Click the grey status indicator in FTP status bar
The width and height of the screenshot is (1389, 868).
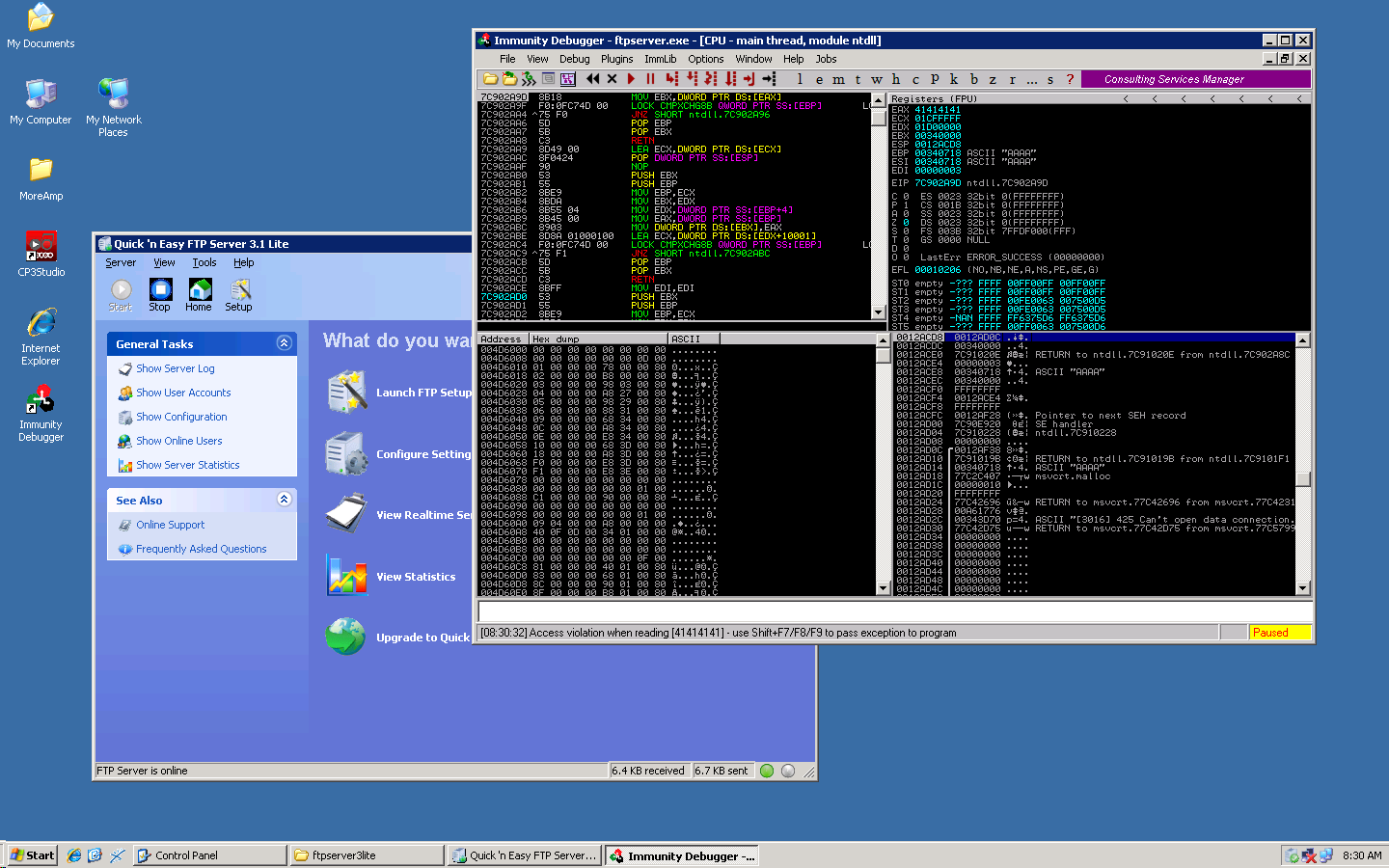pos(788,771)
